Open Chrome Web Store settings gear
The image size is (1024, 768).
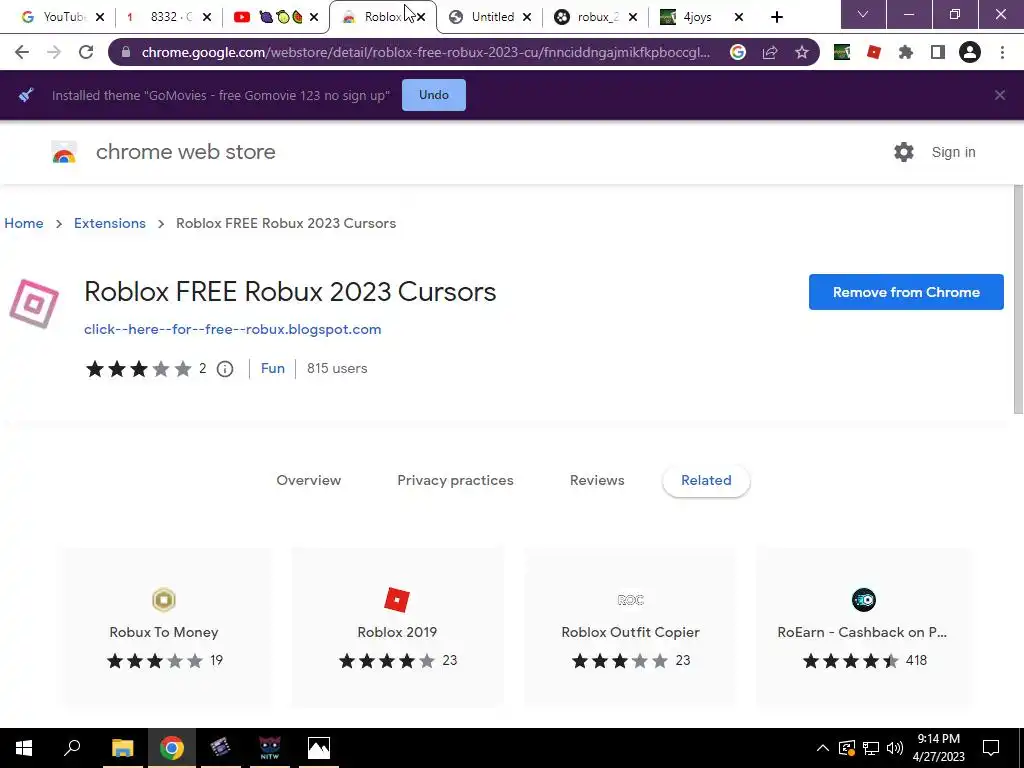[904, 152]
